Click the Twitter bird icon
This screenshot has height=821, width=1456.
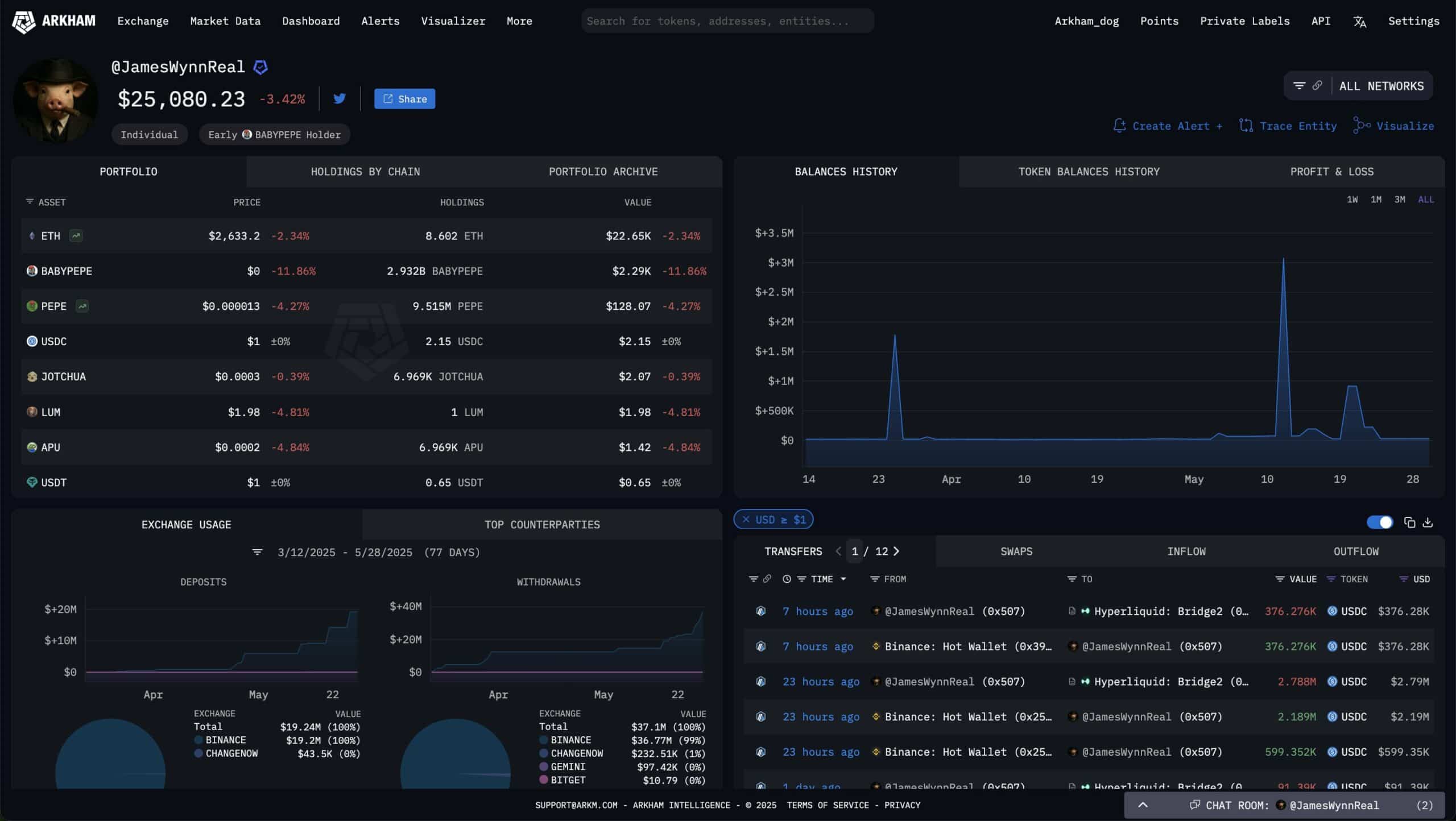coord(340,99)
